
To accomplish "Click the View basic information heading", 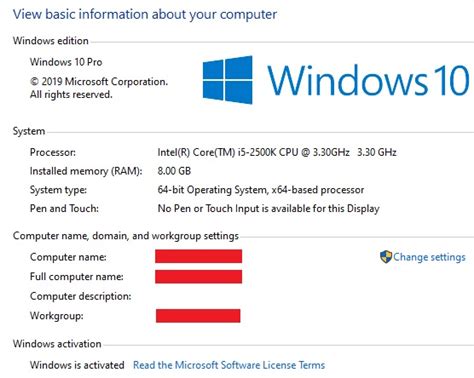I will tap(145, 14).
